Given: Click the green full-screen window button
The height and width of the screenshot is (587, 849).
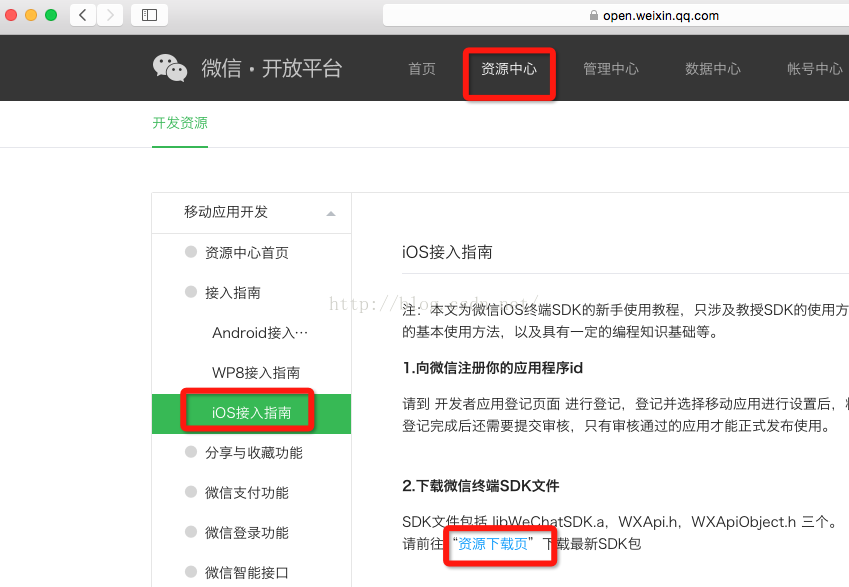Looking at the screenshot, I should click(51, 15).
